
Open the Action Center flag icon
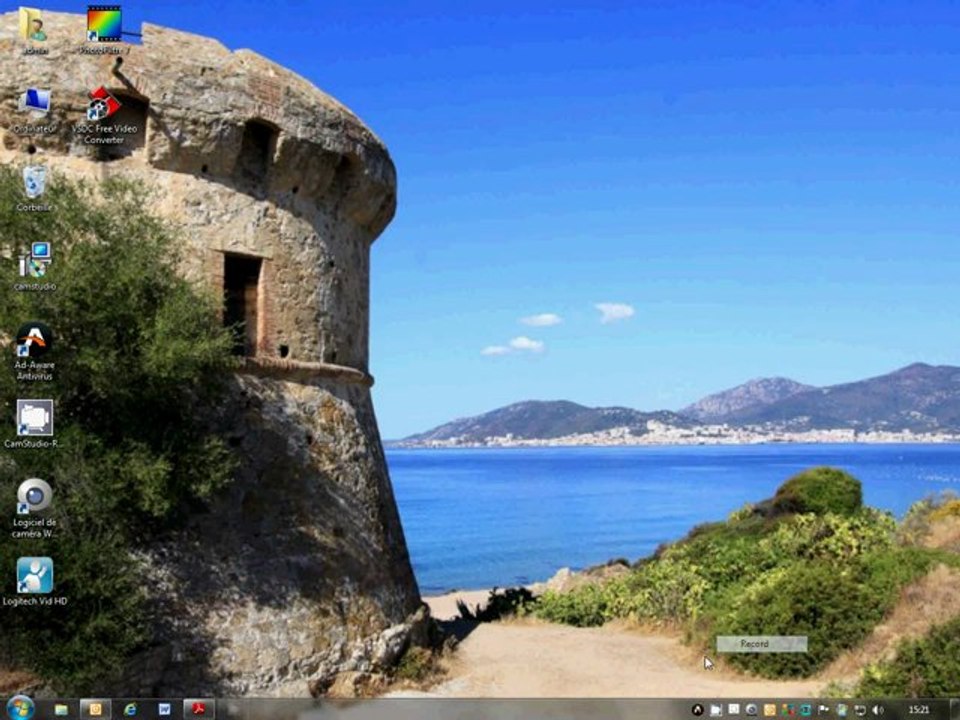(x=823, y=710)
